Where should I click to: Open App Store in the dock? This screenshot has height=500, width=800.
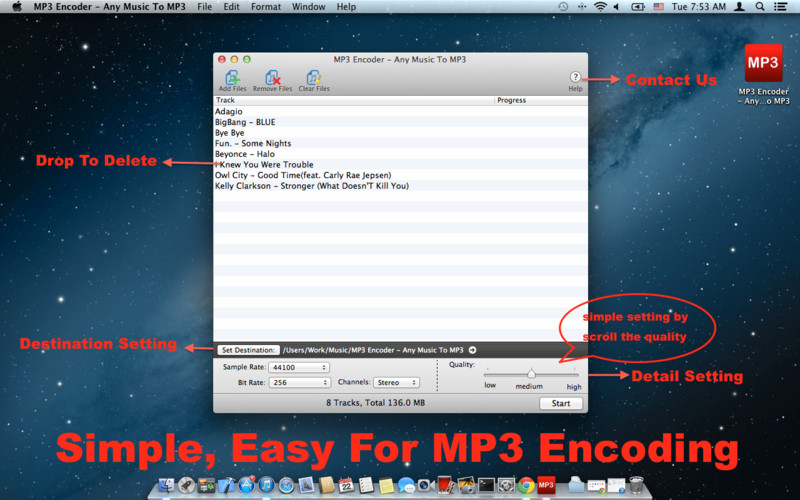tap(246, 485)
